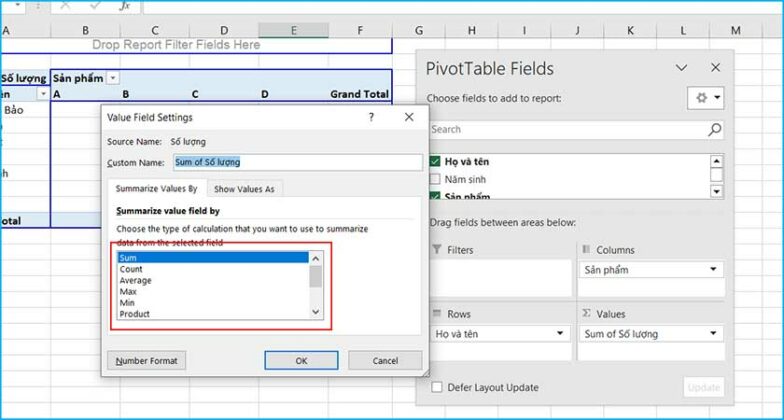
Task: Close the PivotTable Fields pane with X
Action: [715, 68]
